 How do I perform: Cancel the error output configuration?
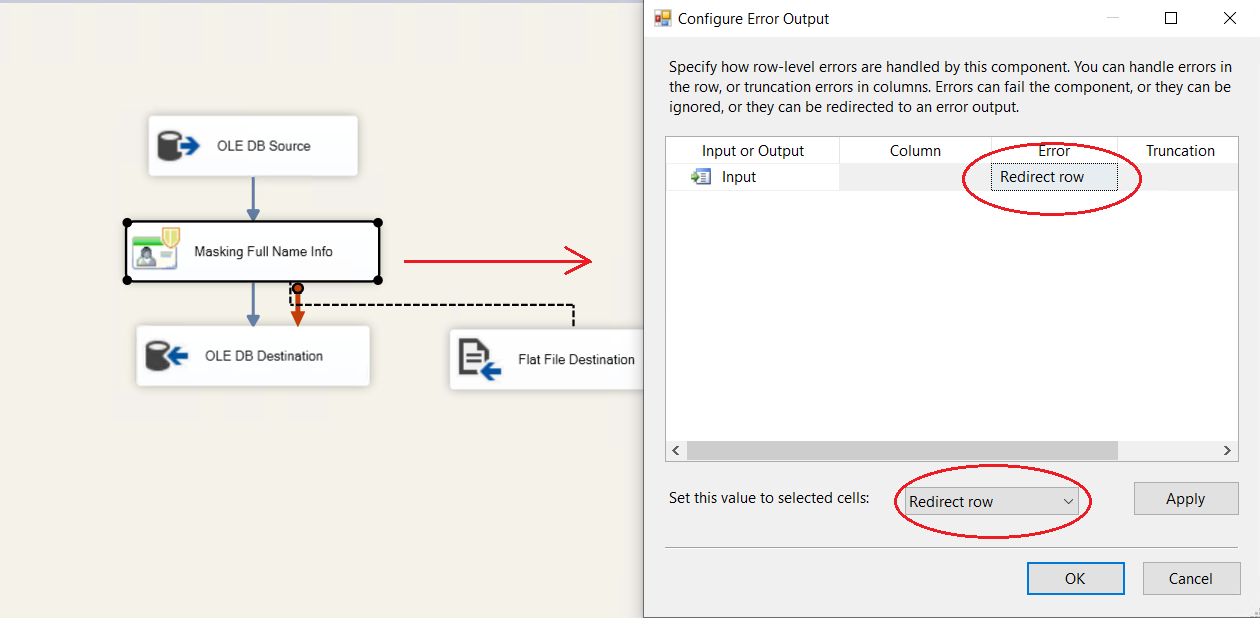tap(1191, 578)
